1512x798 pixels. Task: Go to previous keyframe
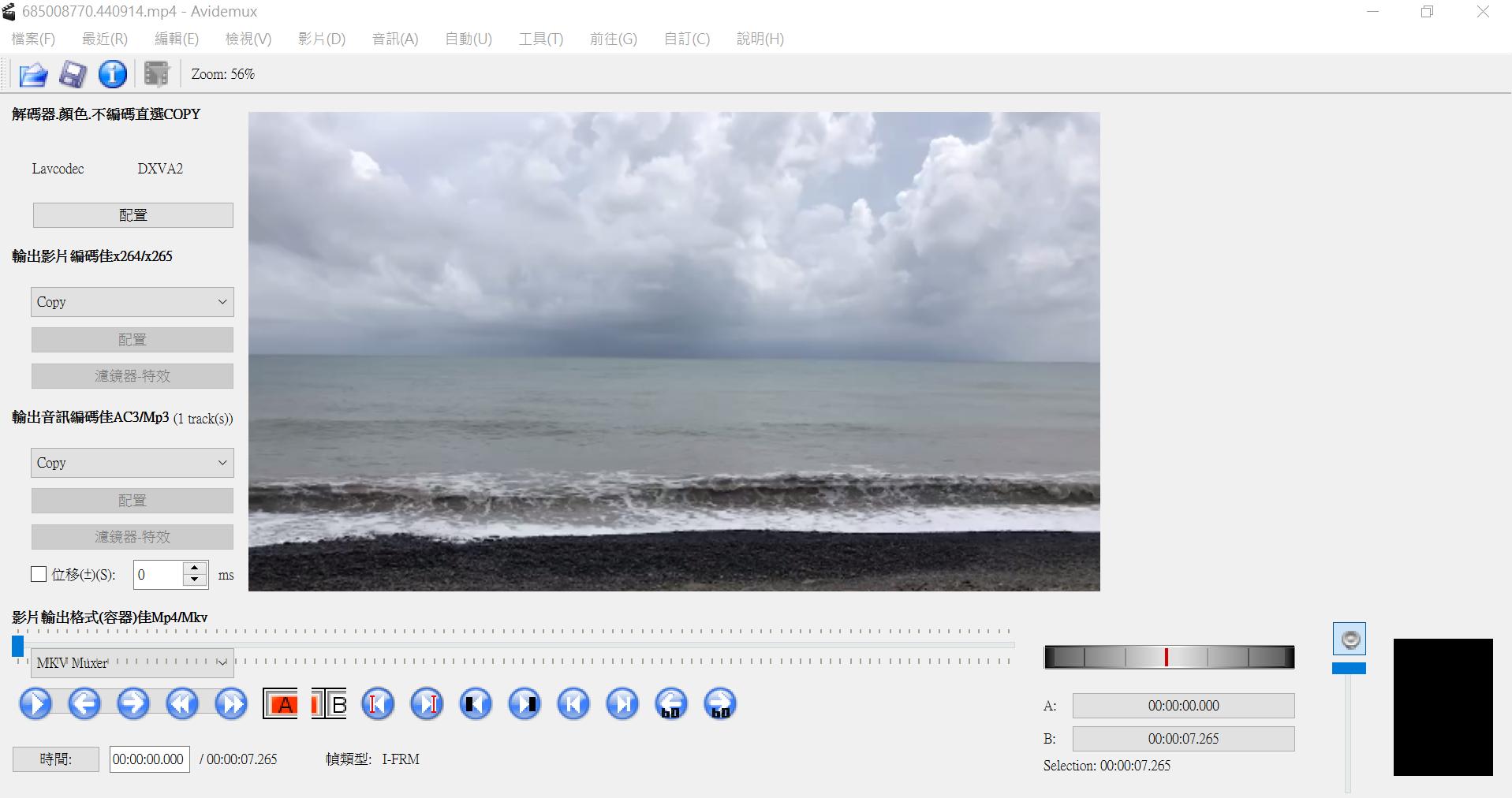point(476,703)
